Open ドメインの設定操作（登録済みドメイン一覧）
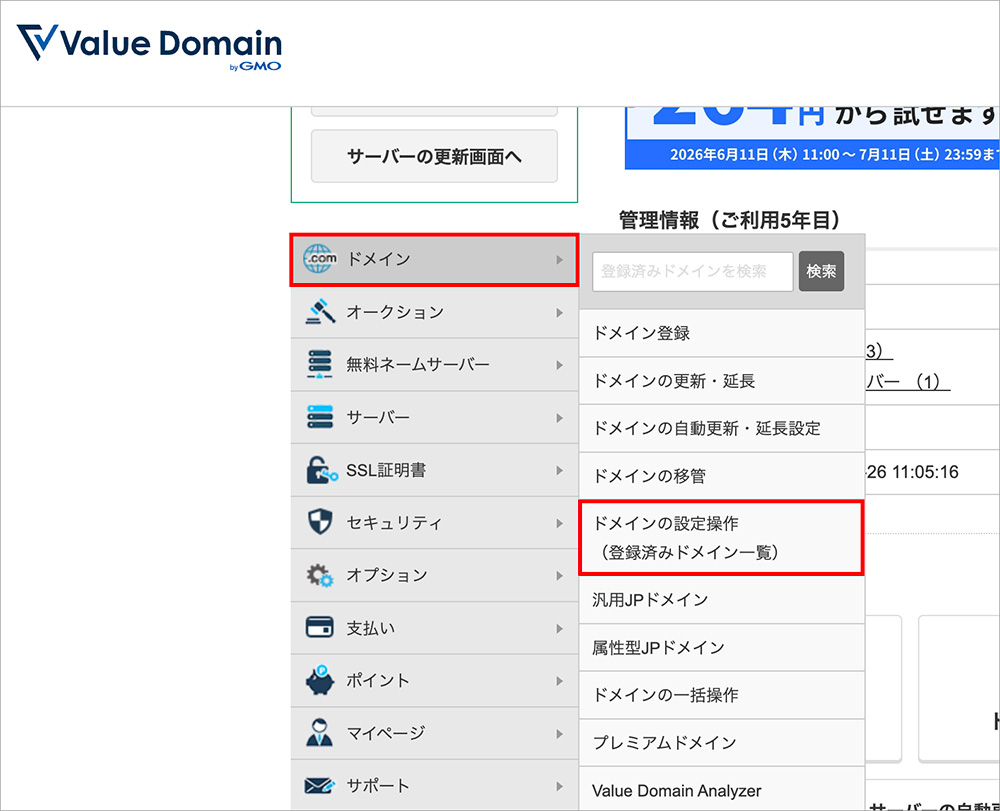Image resolution: width=1000 pixels, height=811 pixels. 721,537
